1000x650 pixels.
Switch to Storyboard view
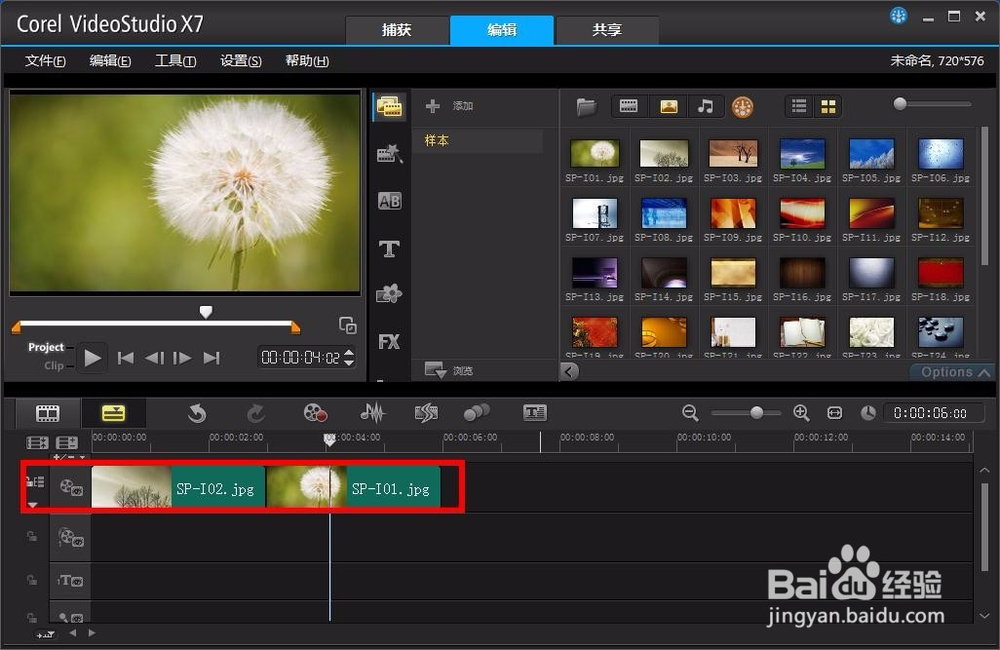click(x=47, y=413)
